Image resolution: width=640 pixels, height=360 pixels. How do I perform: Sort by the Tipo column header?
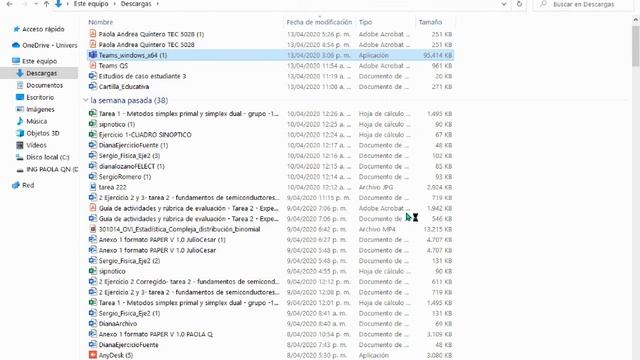tap(365, 22)
